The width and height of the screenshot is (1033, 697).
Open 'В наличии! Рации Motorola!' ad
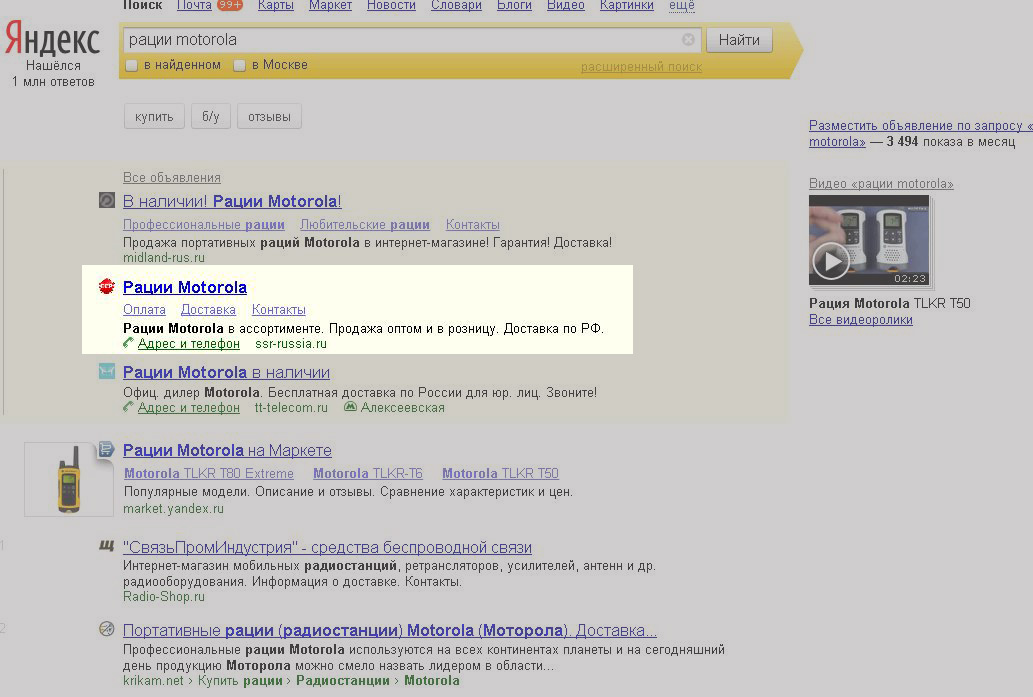232,201
